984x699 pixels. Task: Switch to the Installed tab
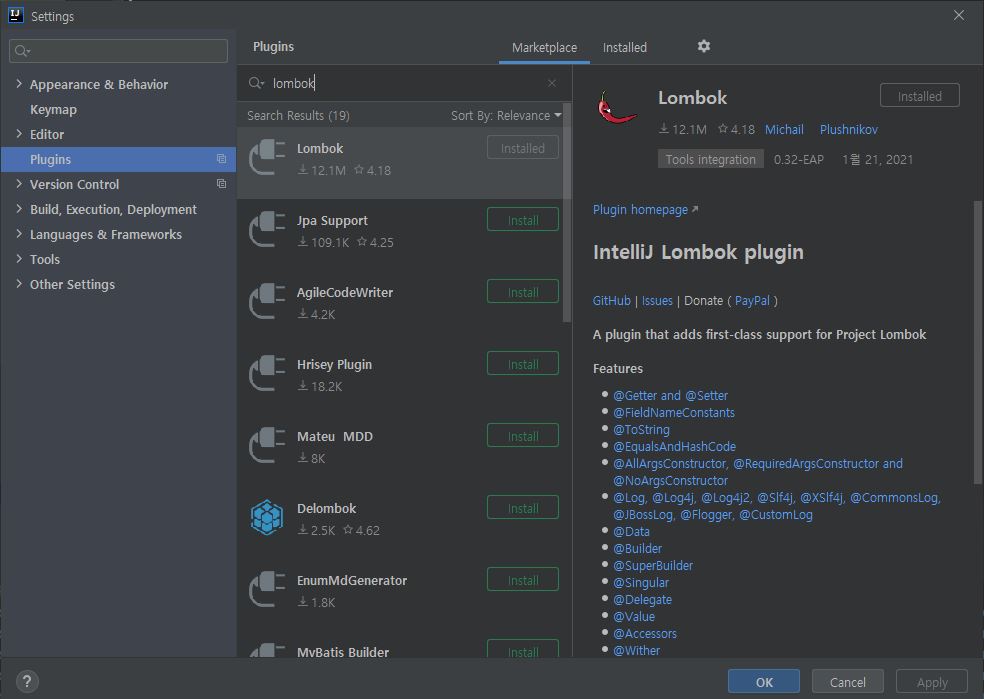coord(624,48)
